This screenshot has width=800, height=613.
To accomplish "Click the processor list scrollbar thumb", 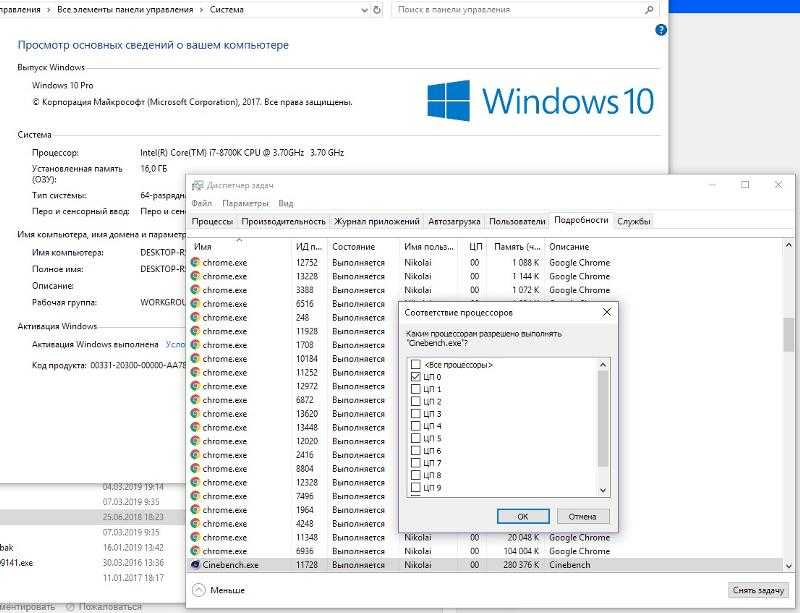I will (603, 418).
